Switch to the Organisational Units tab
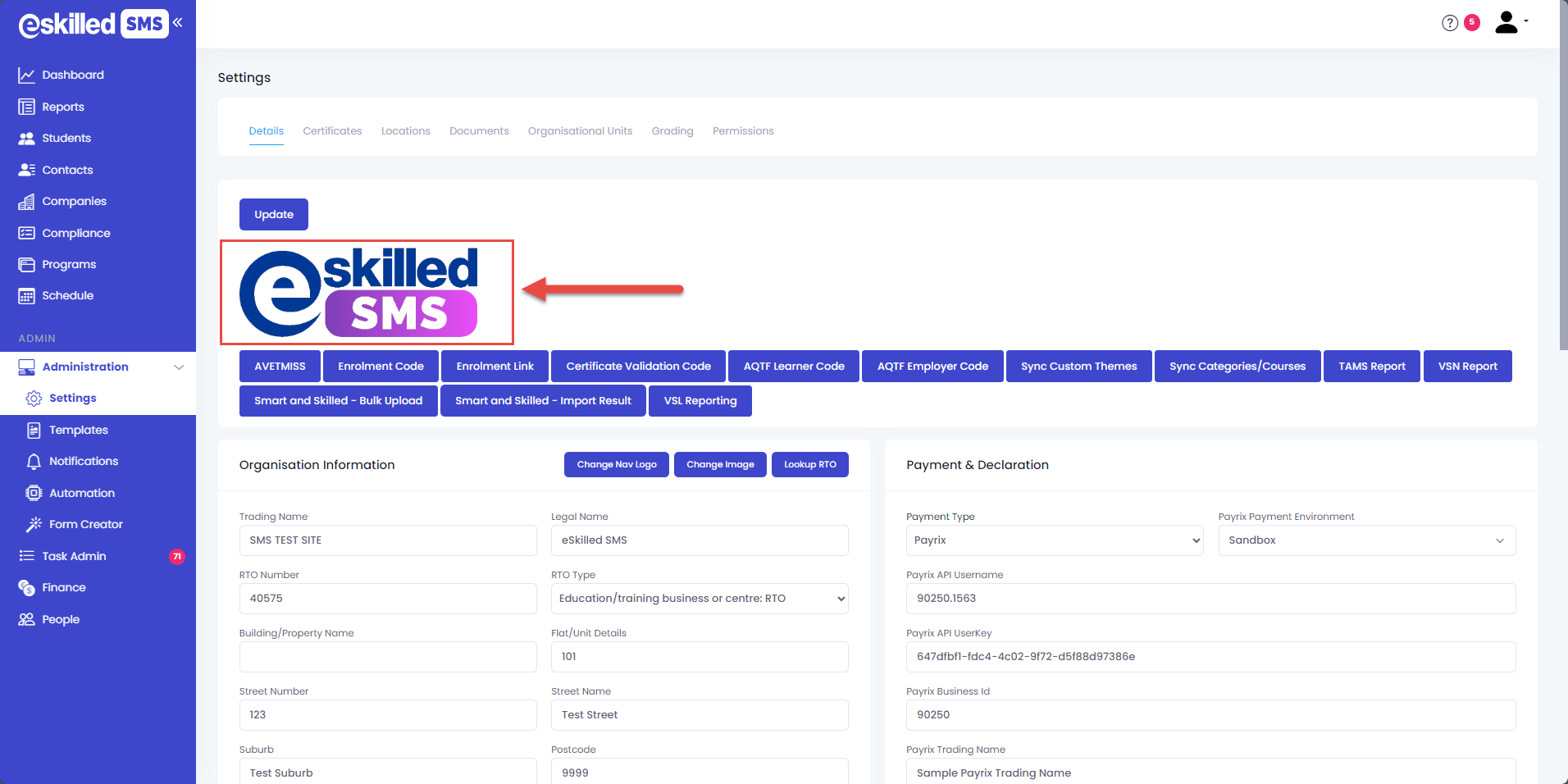The width and height of the screenshot is (1568, 784). [580, 131]
